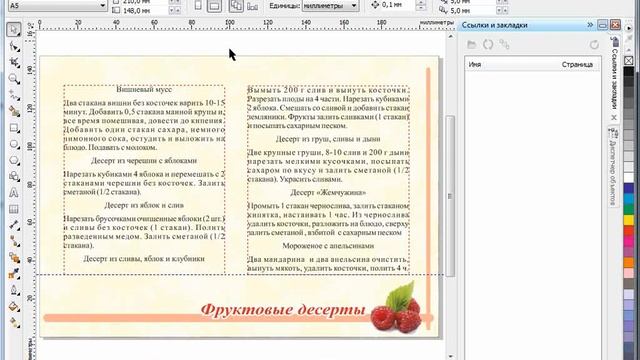Image resolution: width=640 pixels, height=360 pixels.
Task: Apply layout to all pages
Action: [x=236, y=6]
